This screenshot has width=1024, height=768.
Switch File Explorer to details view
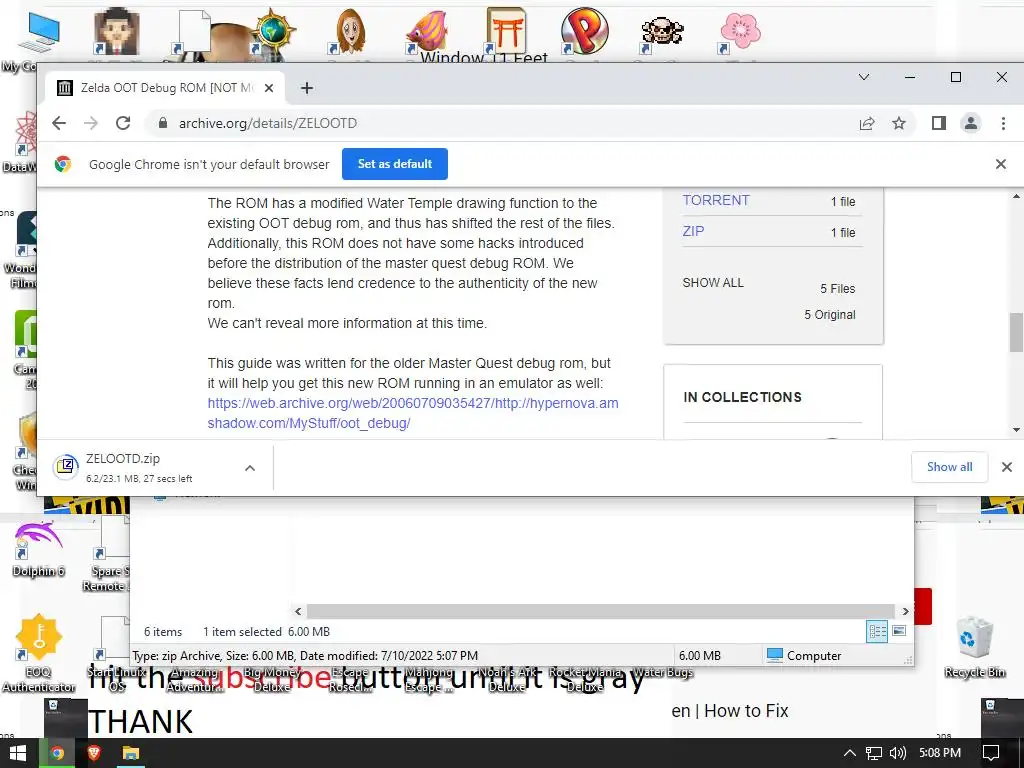(877, 631)
